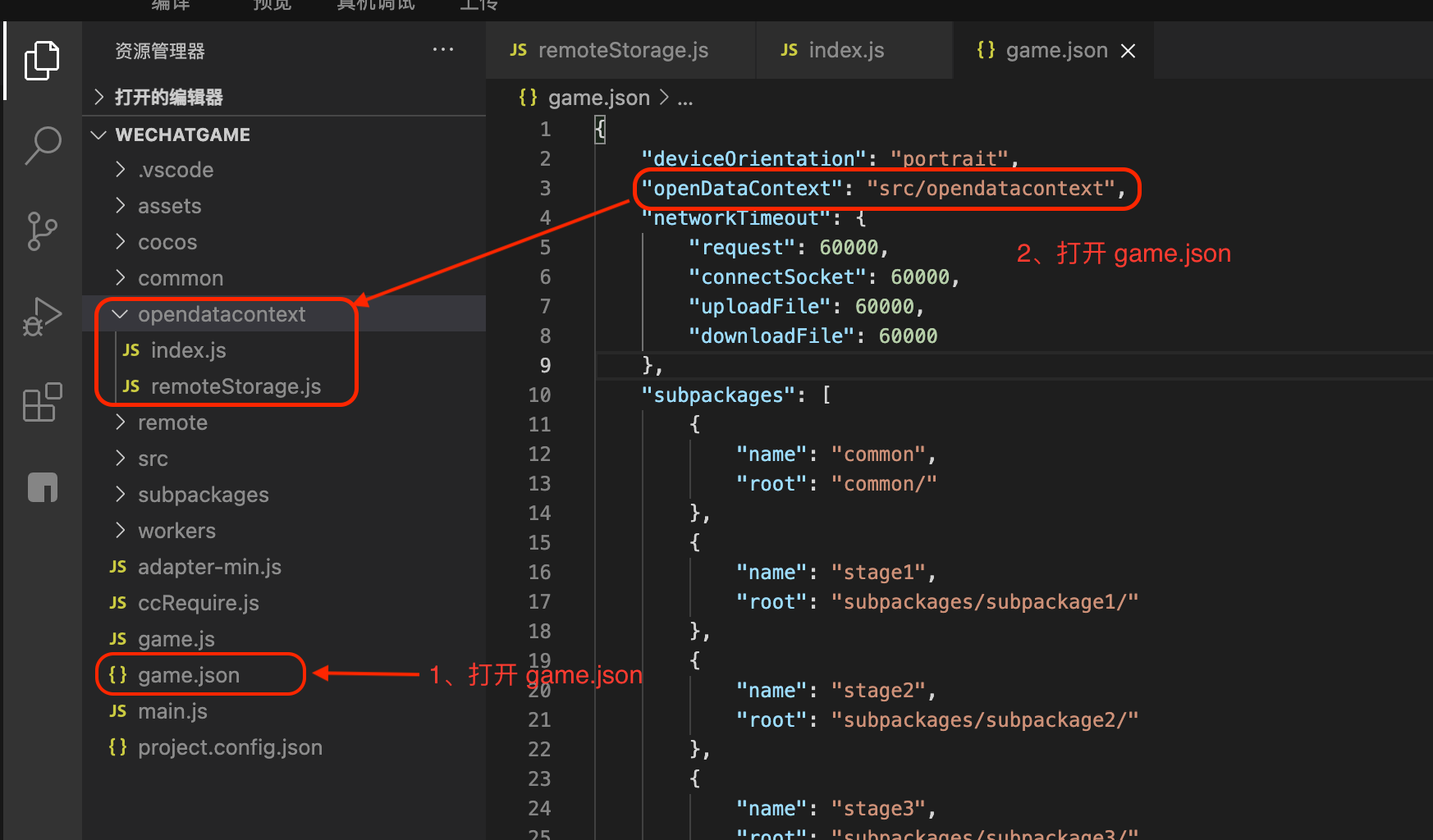Expand the workers folder
Viewport: 1433px width, 840px height.
click(x=284, y=531)
